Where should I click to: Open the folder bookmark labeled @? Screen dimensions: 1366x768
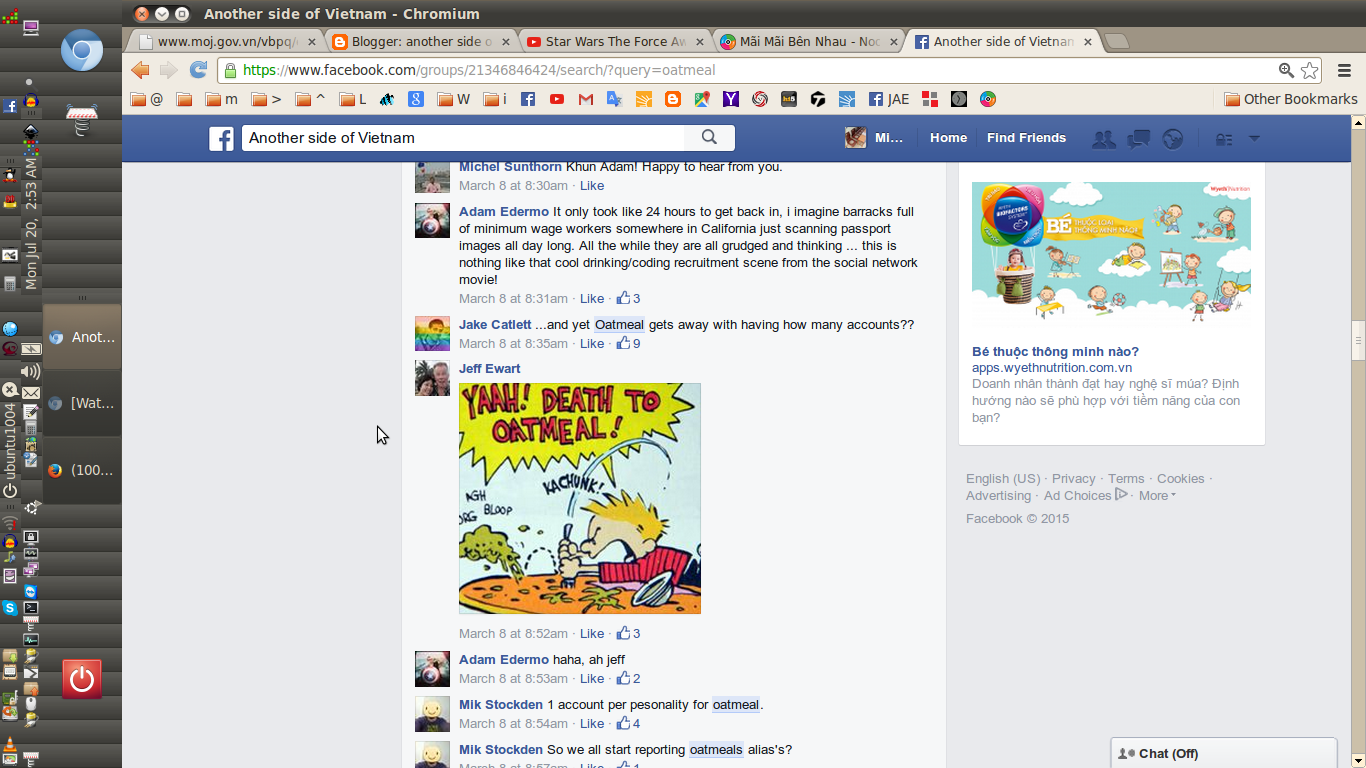click(147, 99)
